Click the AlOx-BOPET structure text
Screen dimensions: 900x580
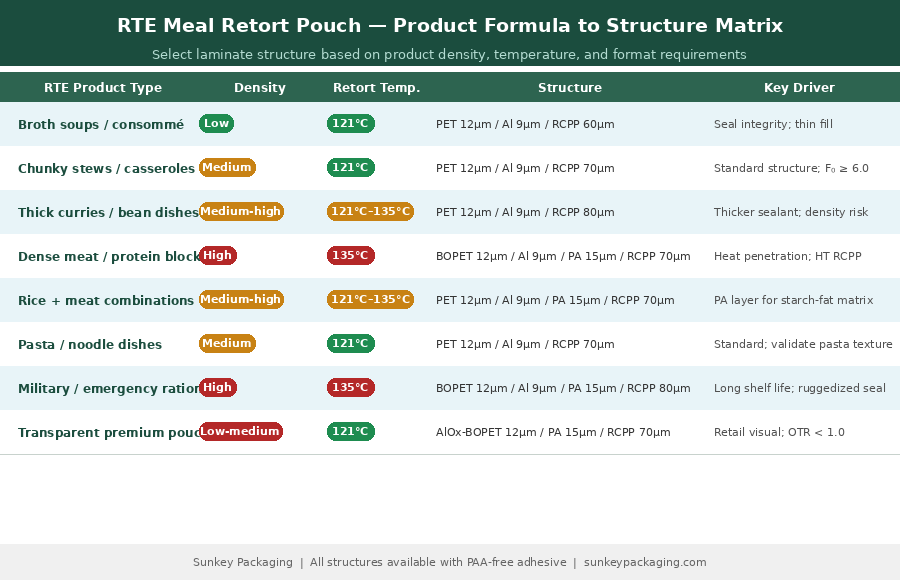point(553,433)
